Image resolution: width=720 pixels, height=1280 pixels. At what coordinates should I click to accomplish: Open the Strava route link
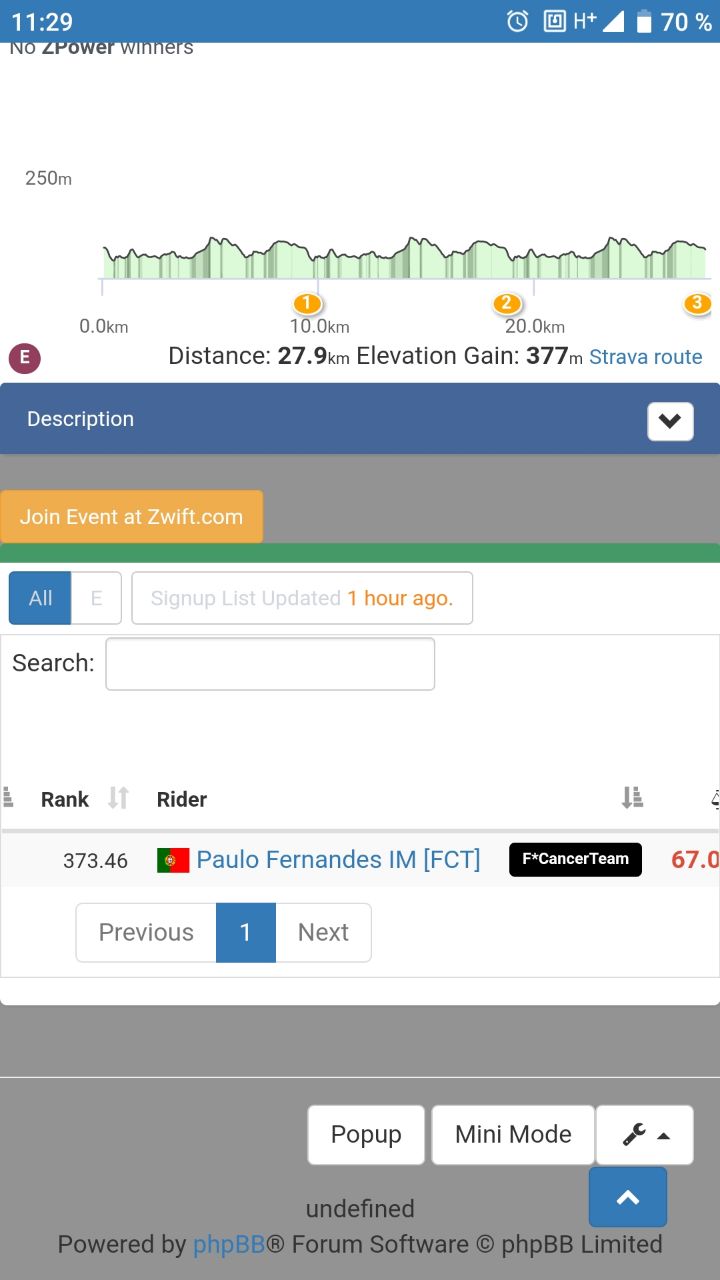[x=646, y=357]
